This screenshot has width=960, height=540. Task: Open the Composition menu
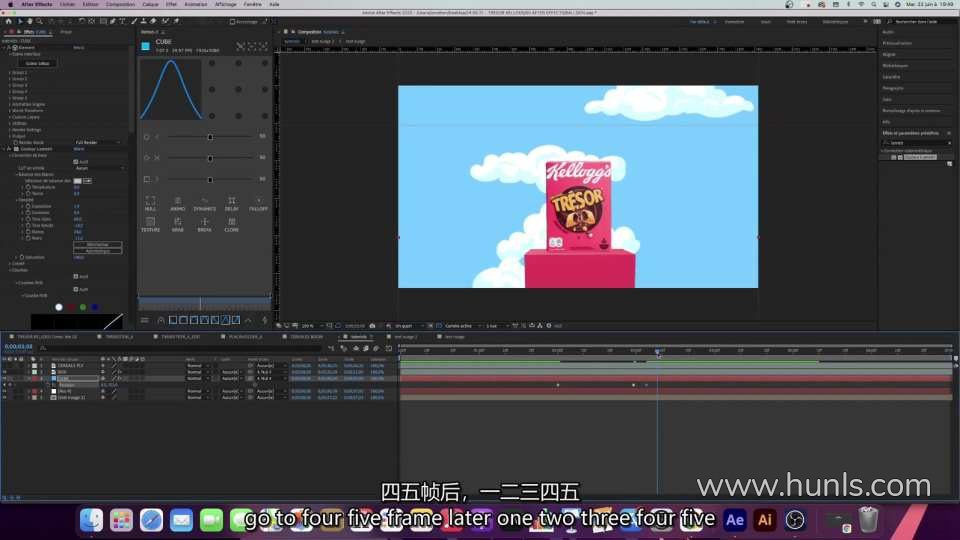point(120,4)
